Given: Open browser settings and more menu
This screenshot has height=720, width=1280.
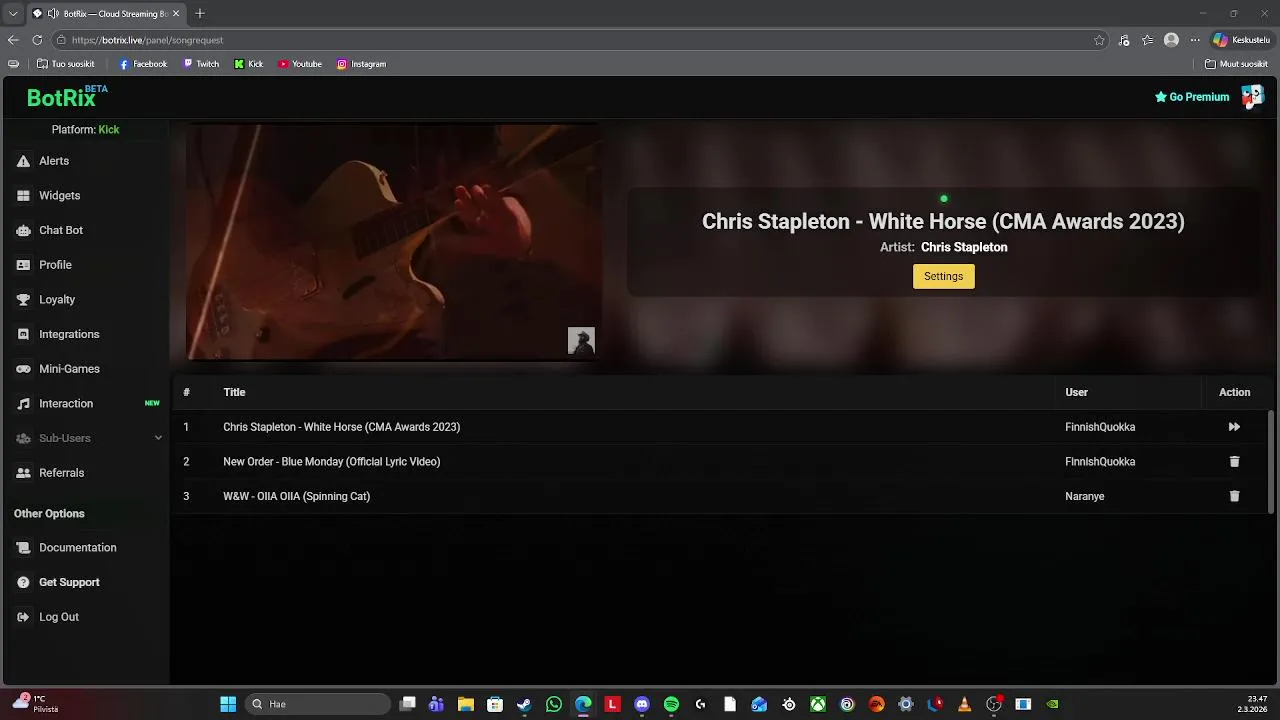Looking at the screenshot, I should click(x=1195, y=40).
